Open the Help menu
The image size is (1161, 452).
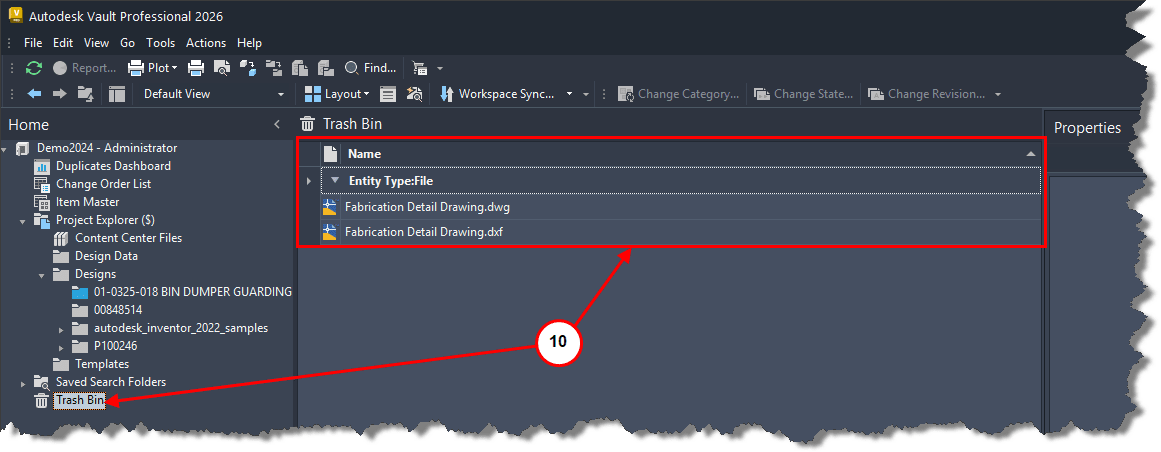[250, 43]
